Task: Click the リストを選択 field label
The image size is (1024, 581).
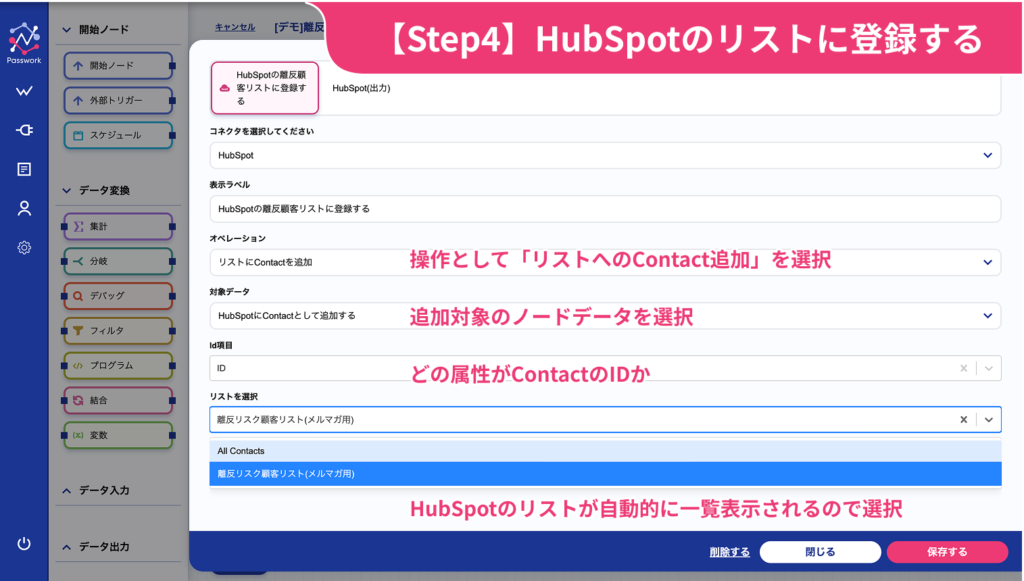Action: point(234,397)
